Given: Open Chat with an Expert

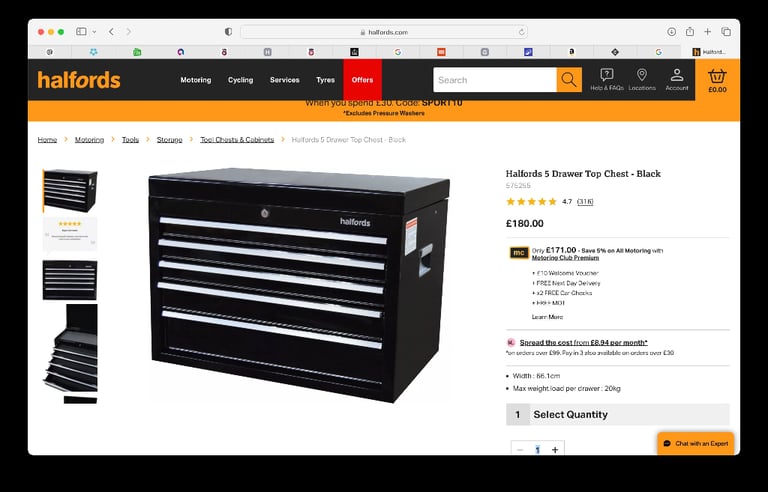Looking at the screenshot, I should [x=696, y=443].
